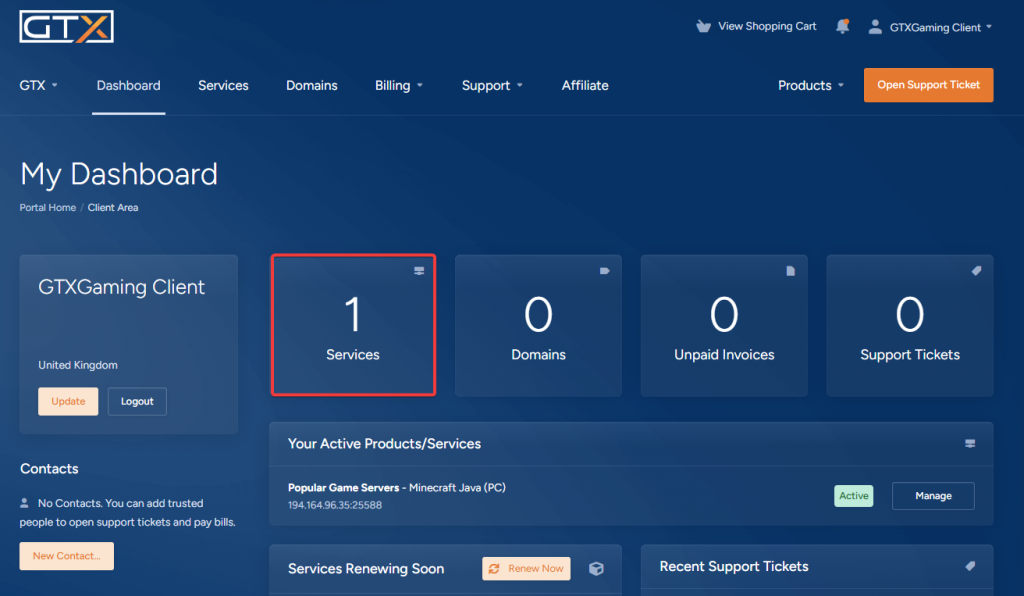The height and width of the screenshot is (596, 1024).
Task: Click the New Contact button
Action: [x=67, y=556]
